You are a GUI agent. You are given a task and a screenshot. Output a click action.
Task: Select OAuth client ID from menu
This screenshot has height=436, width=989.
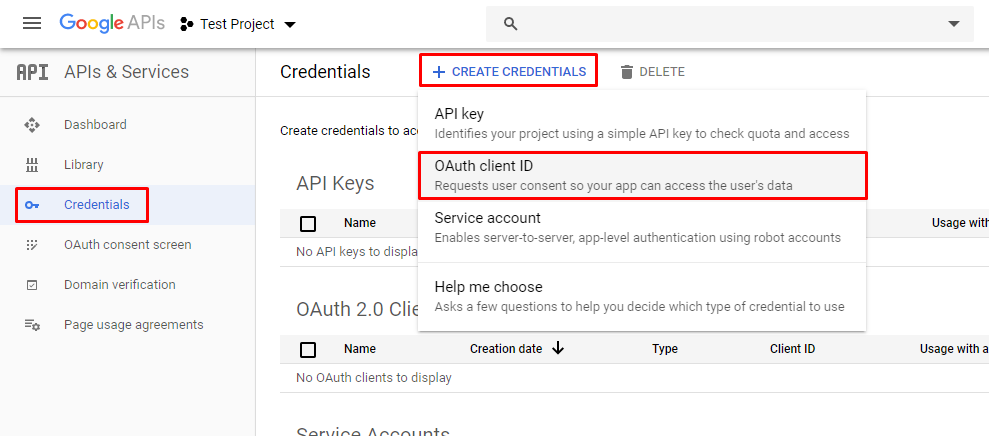tap(641, 175)
